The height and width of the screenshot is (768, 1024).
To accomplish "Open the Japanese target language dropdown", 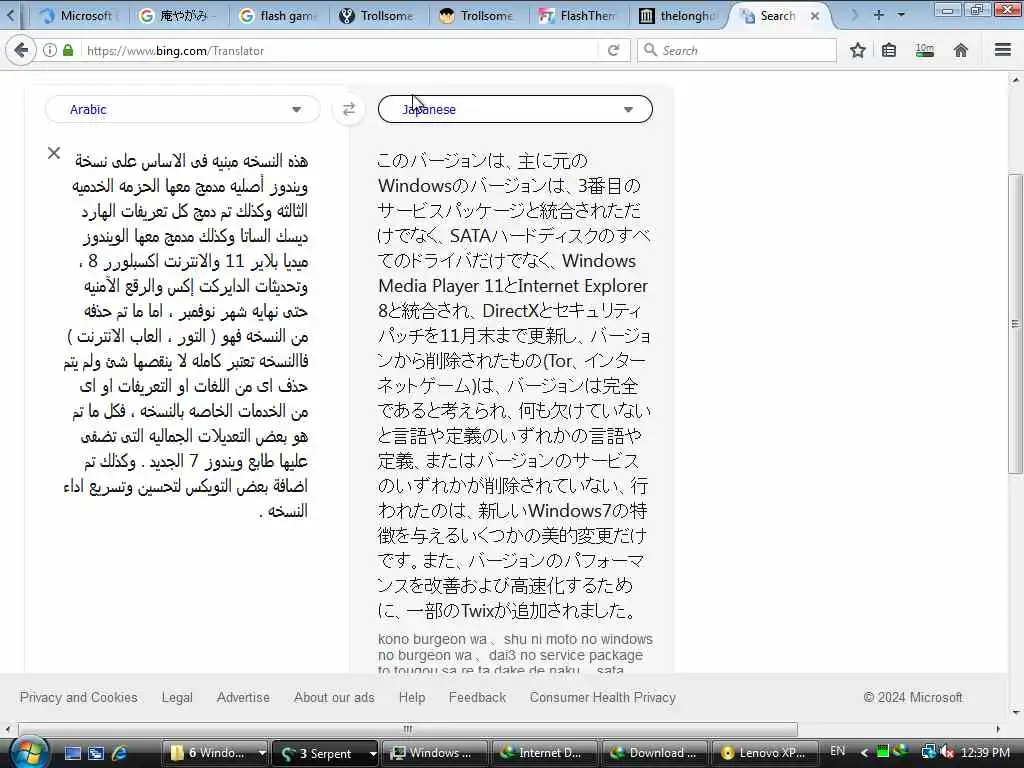I will [x=515, y=109].
